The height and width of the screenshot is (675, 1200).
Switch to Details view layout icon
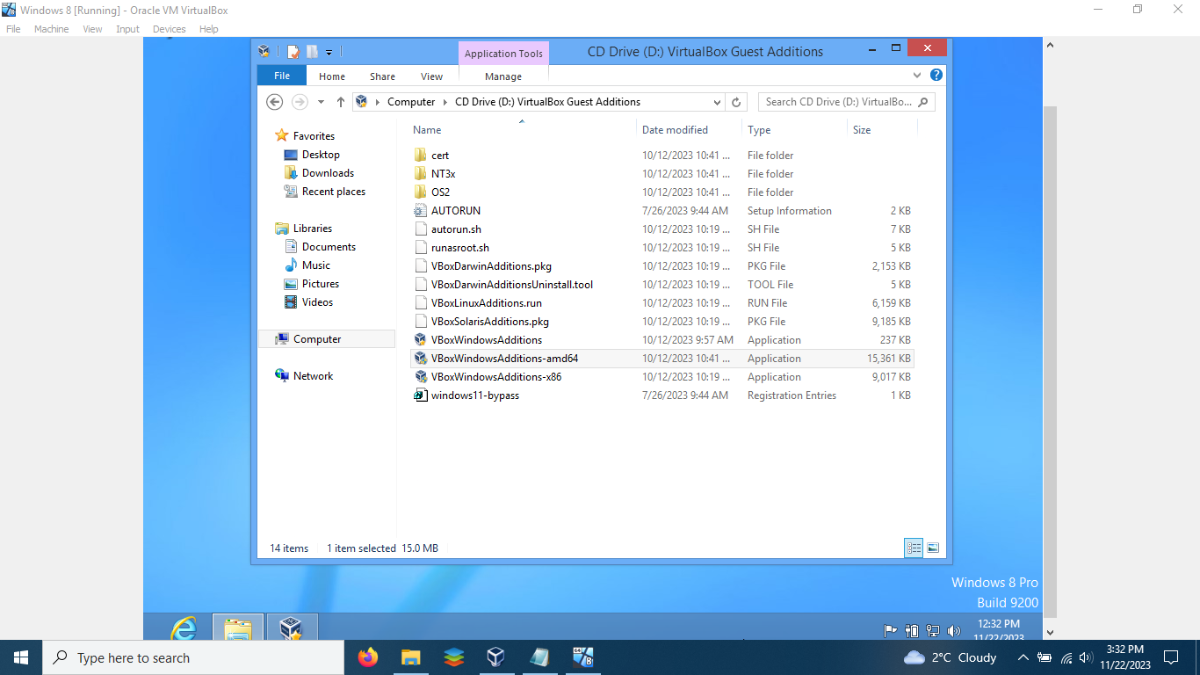(x=913, y=548)
